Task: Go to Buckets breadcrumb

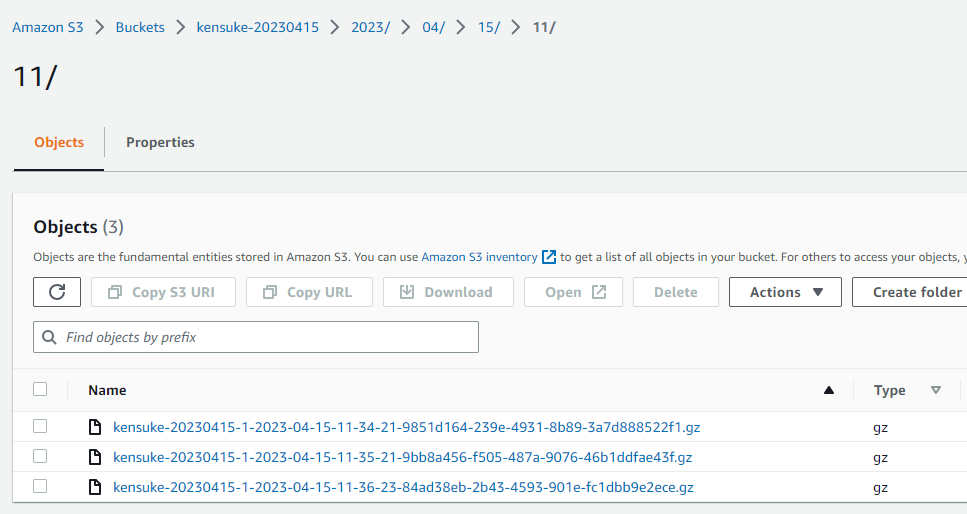Action: tap(140, 27)
